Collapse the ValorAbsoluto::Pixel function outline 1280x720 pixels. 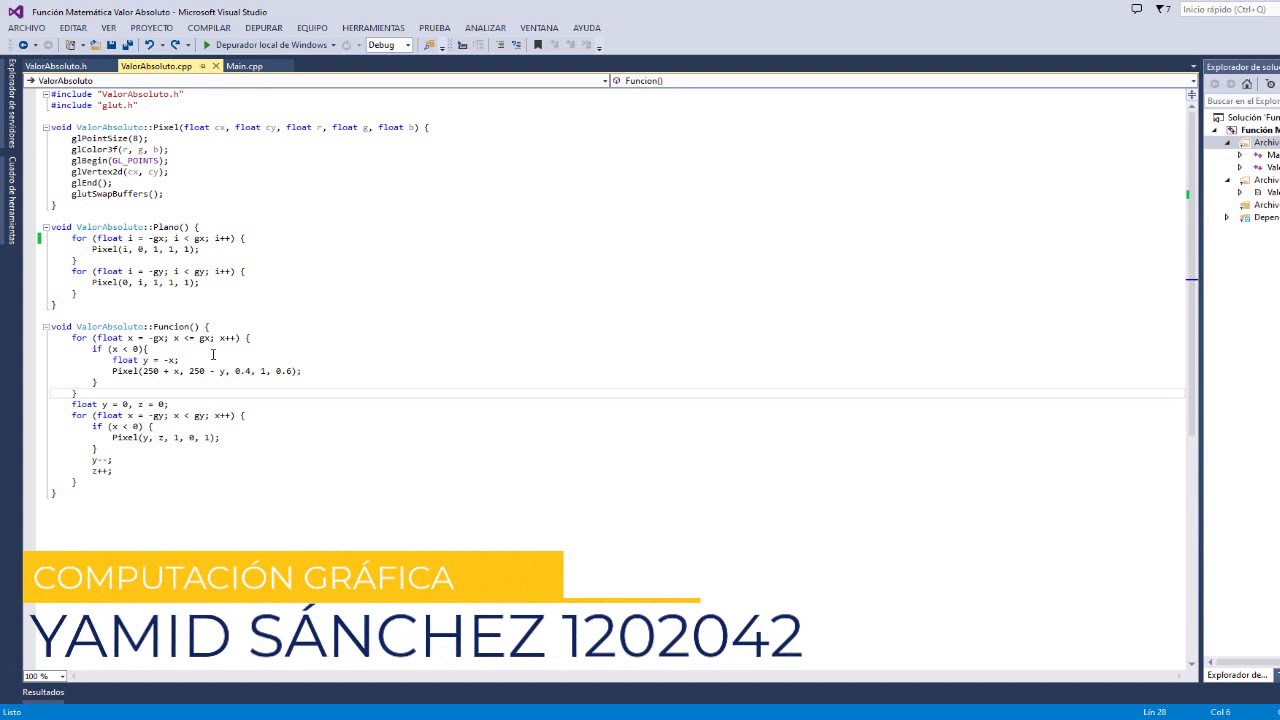(x=46, y=127)
